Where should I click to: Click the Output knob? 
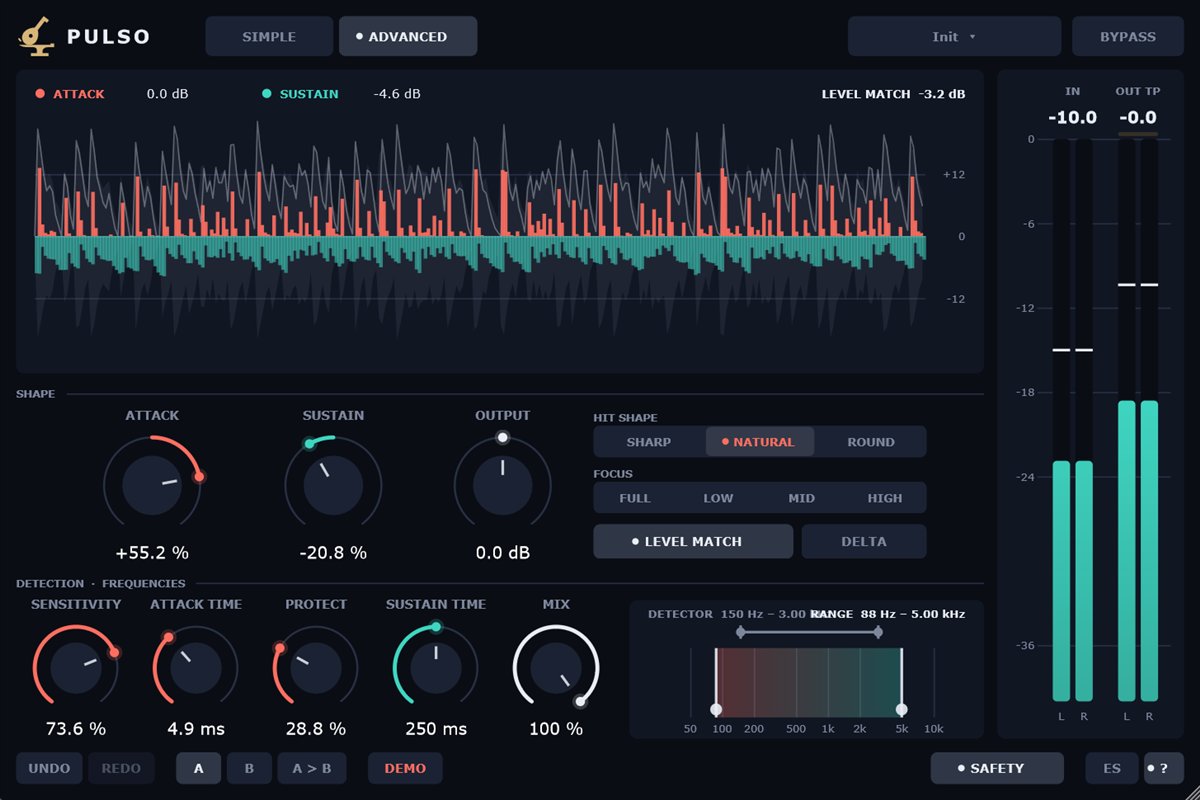click(x=502, y=486)
